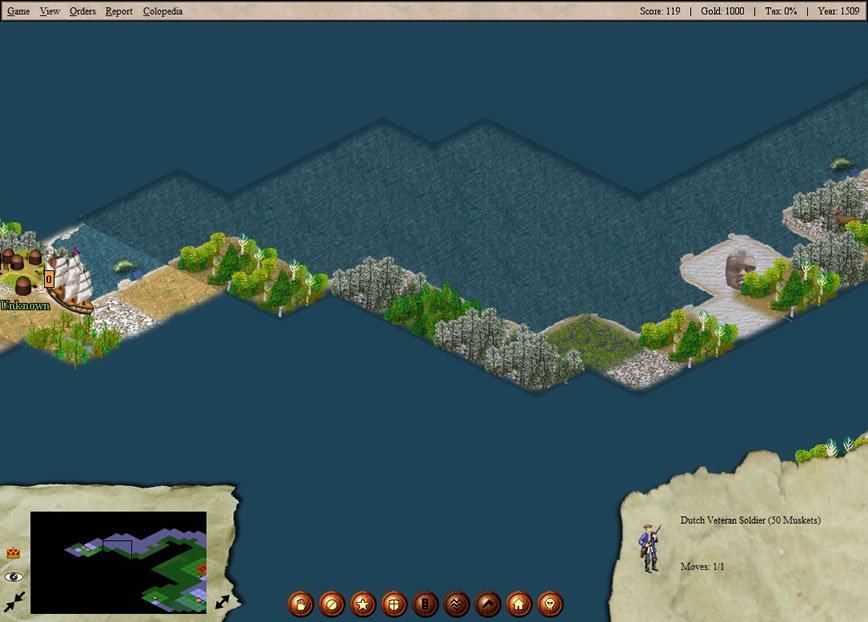868x622 pixels.
Task: Click the stone head ruin on the map
Action: [x=738, y=269]
